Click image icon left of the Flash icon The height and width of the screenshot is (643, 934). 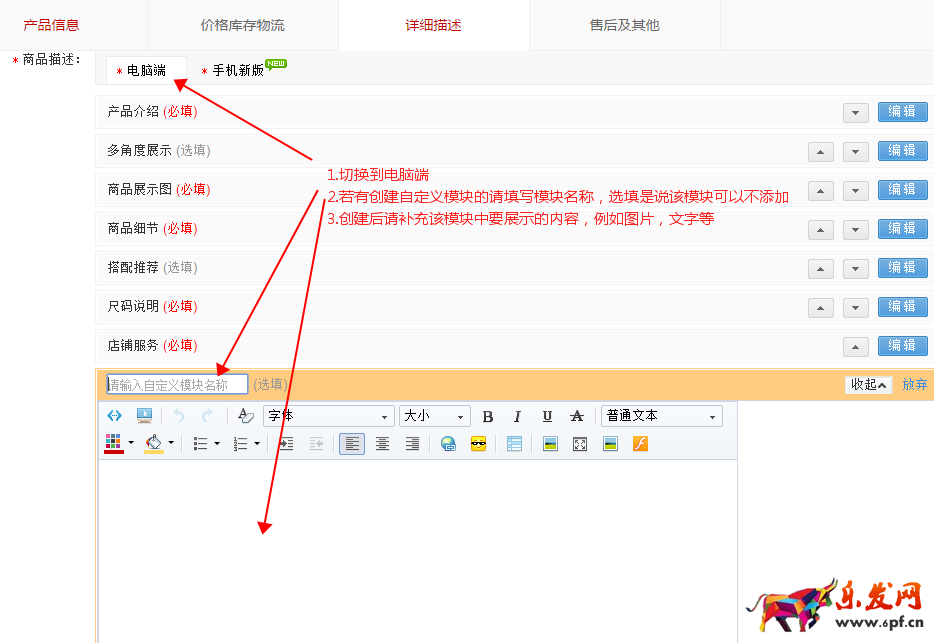pyautogui.click(x=610, y=444)
